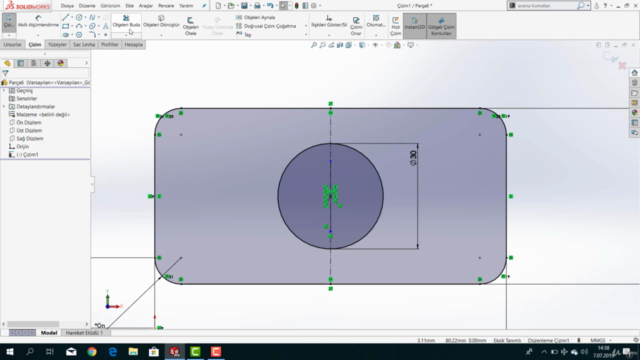The image size is (640, 360).
Task: Choose the Polygon sketch tool
Action: [x=79, y=35]
